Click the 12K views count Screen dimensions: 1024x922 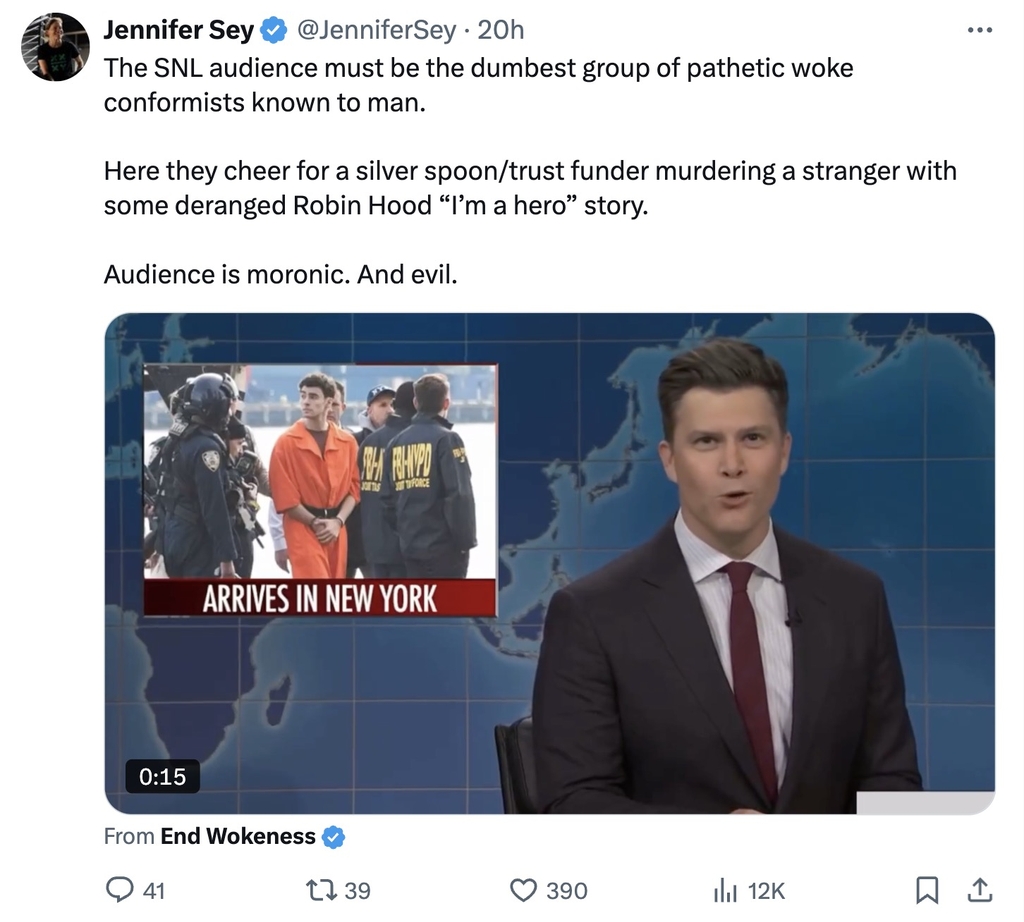[766, 891]
